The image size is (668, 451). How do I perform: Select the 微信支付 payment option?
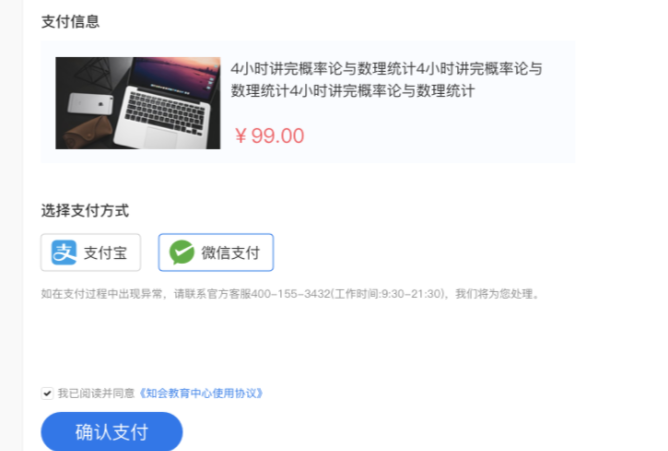click(x=216, y=252)
